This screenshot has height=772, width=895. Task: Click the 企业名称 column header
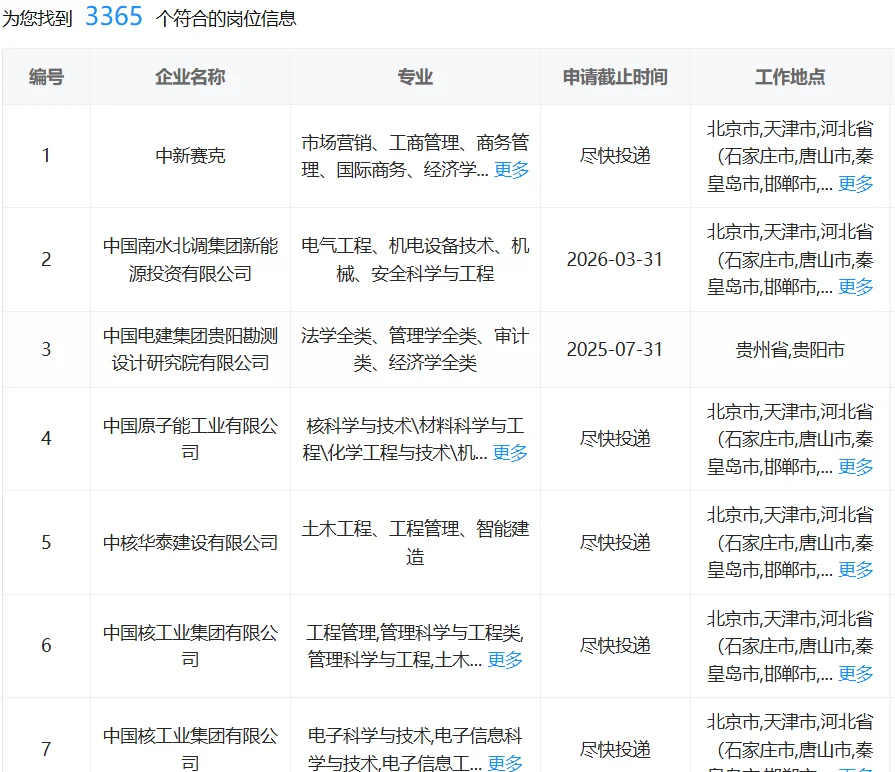190,76
